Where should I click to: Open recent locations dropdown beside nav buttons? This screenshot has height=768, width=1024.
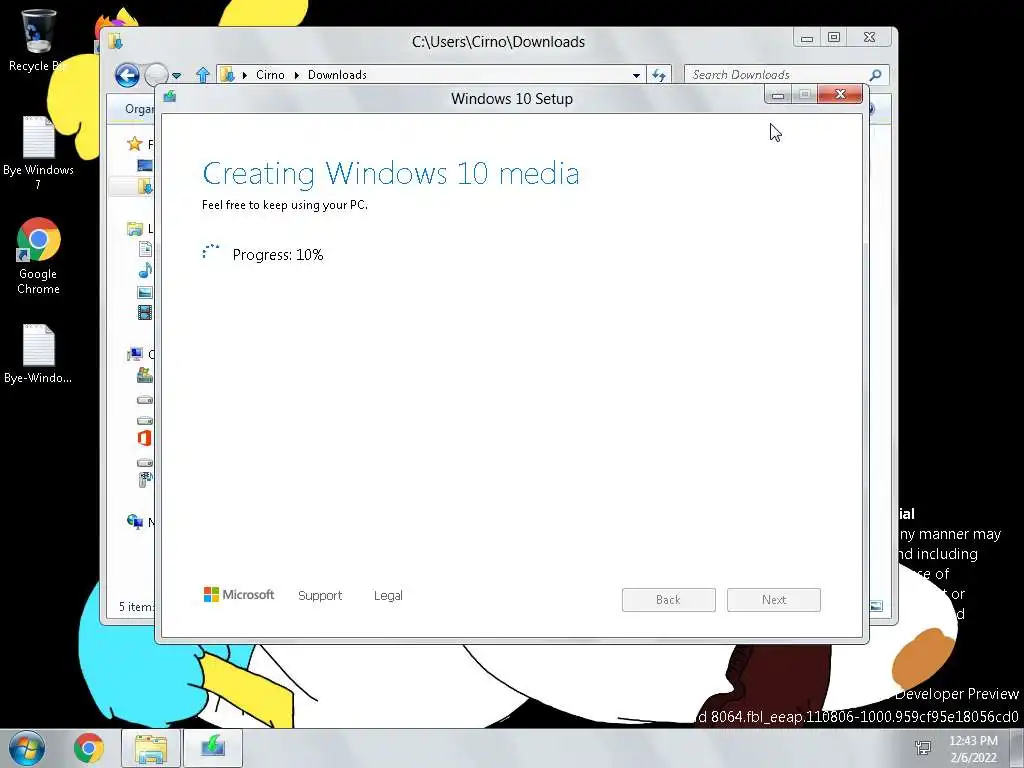click(176, 76)
